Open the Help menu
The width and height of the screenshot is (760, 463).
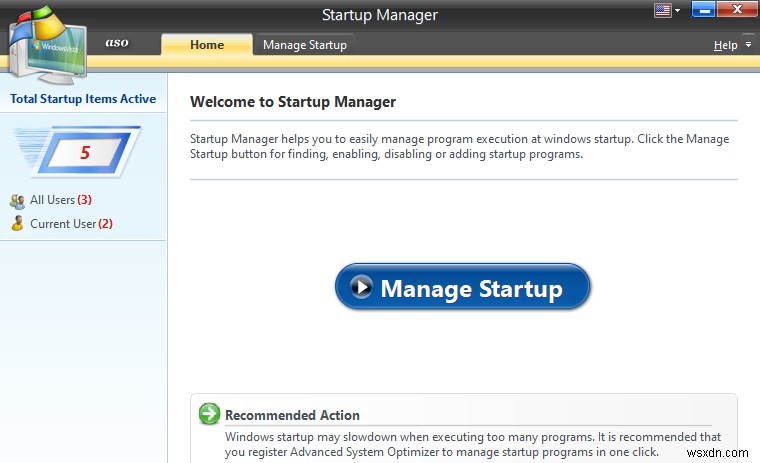coord(725,45)
